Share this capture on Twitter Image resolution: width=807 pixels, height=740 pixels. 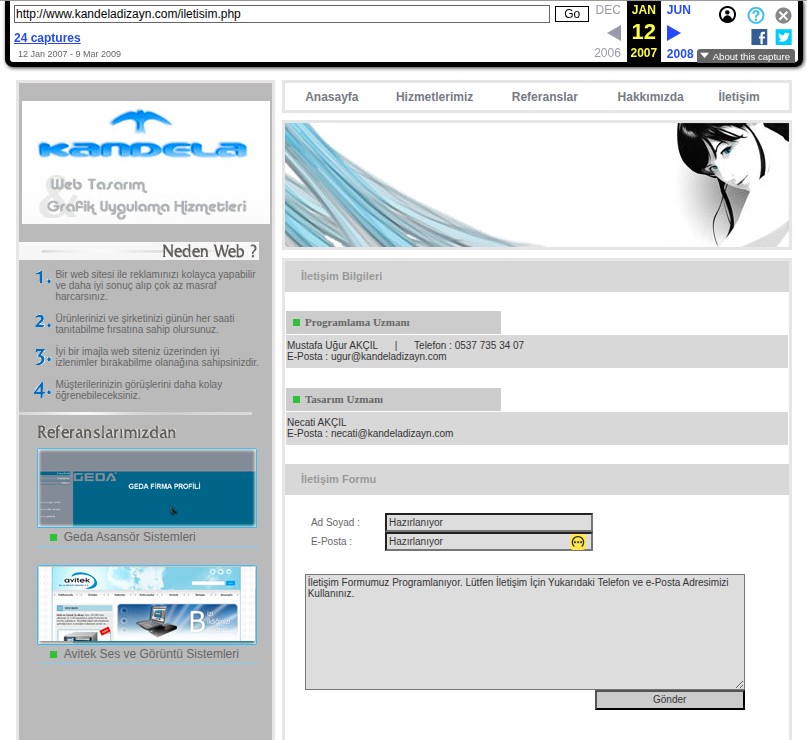pyautogui.click(x=783, y=37)
